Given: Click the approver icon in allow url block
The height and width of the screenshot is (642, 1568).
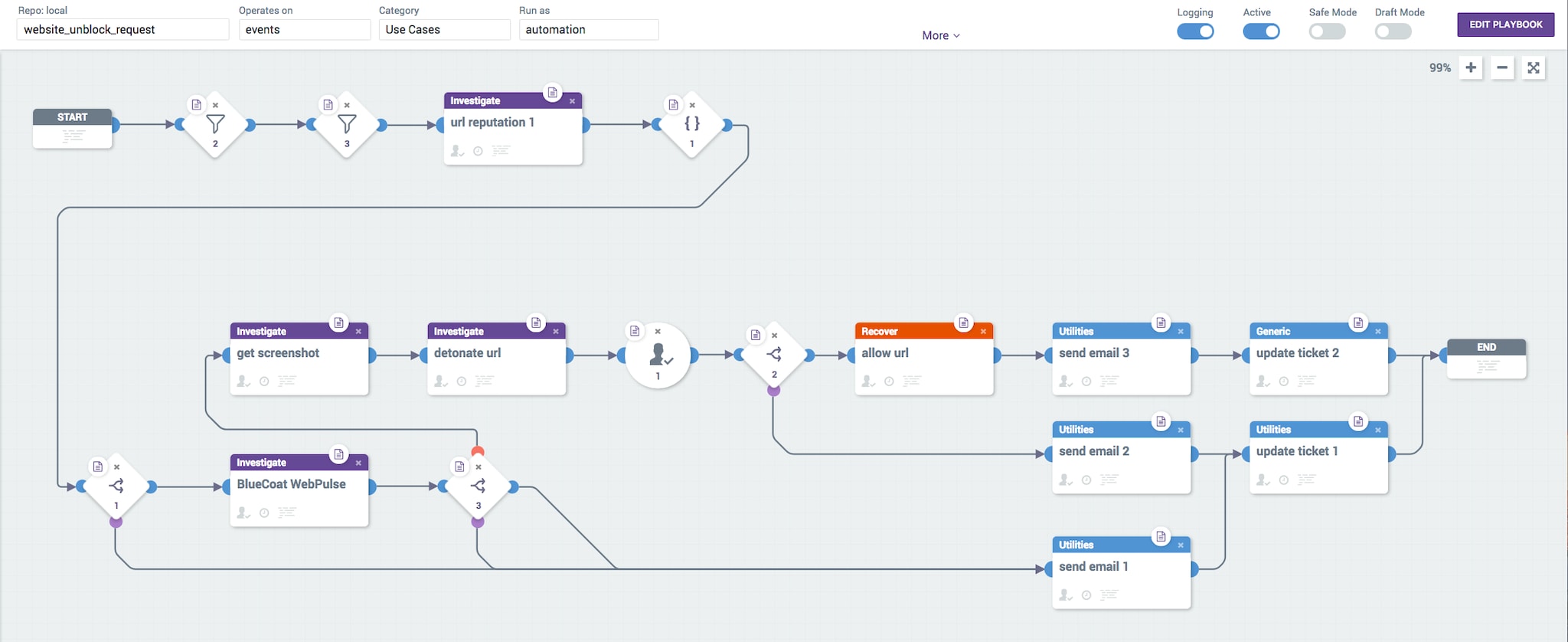Looking at the screenshot, I should pyautogui.click(x=868, y=382).
